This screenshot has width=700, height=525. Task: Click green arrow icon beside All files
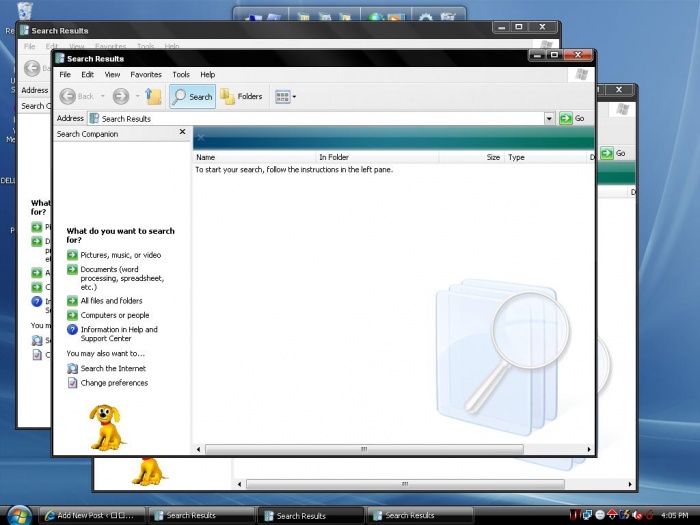point(72,301)
